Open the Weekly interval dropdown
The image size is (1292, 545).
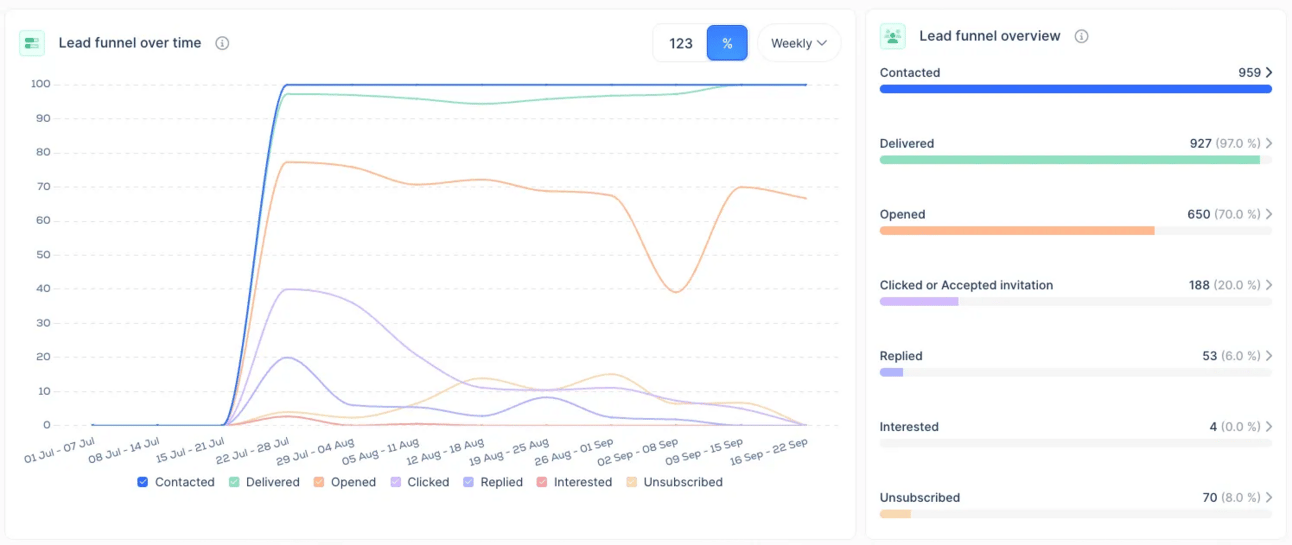798,43
